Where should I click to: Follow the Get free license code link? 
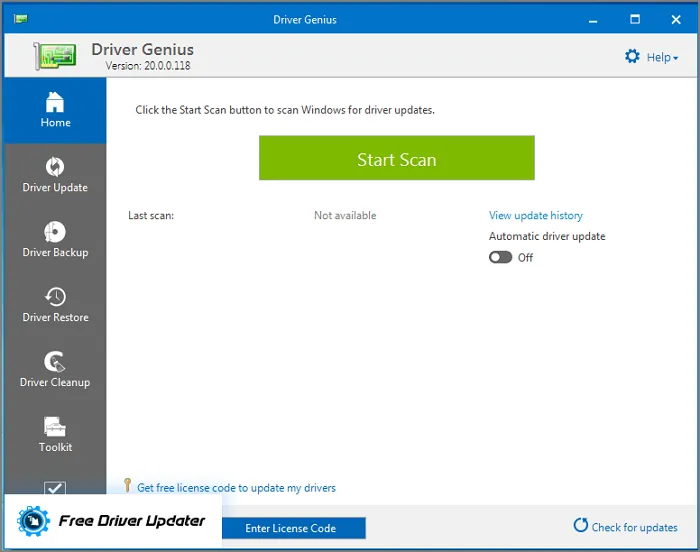(x=236, y=488)
